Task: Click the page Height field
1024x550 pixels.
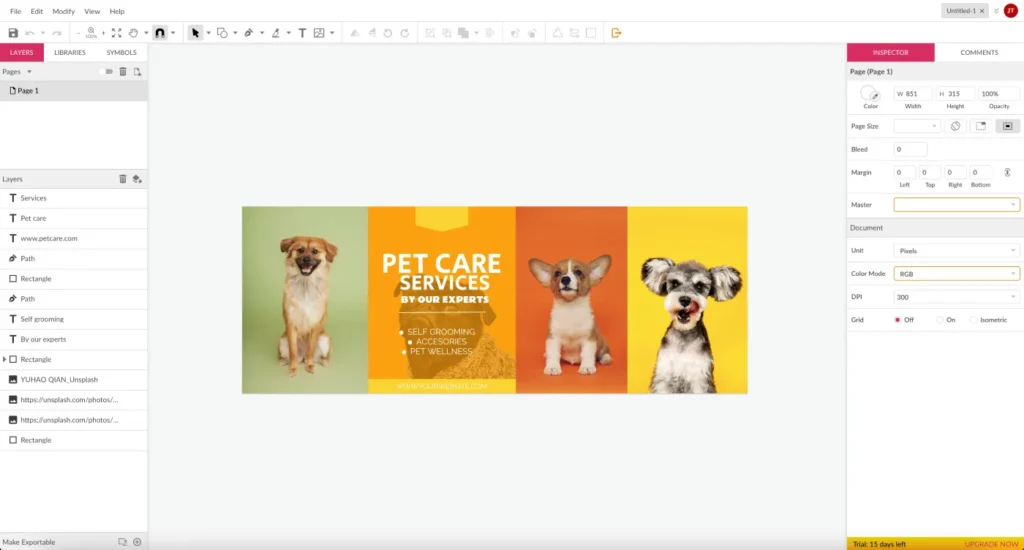Action: coord(955,93)
